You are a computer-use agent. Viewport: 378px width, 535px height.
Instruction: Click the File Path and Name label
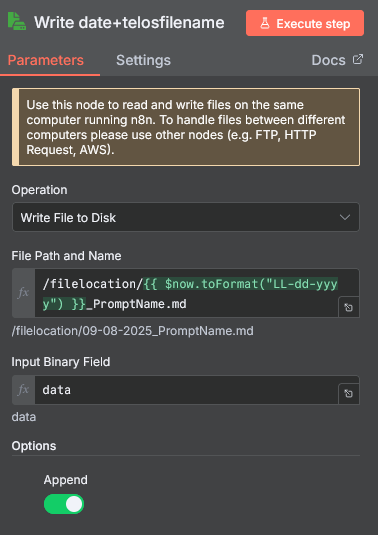coord(67,256)
